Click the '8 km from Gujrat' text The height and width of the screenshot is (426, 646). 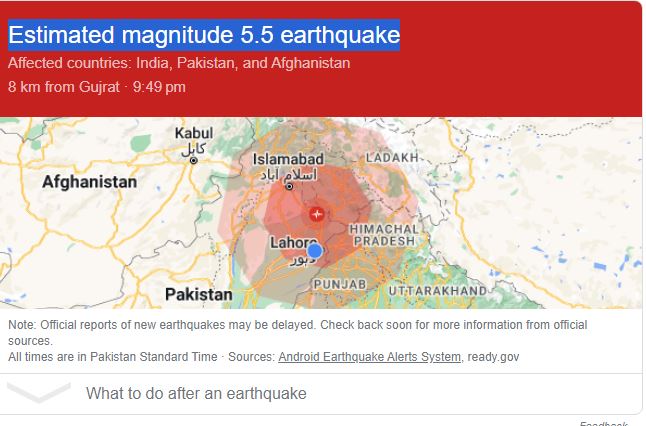63,87
